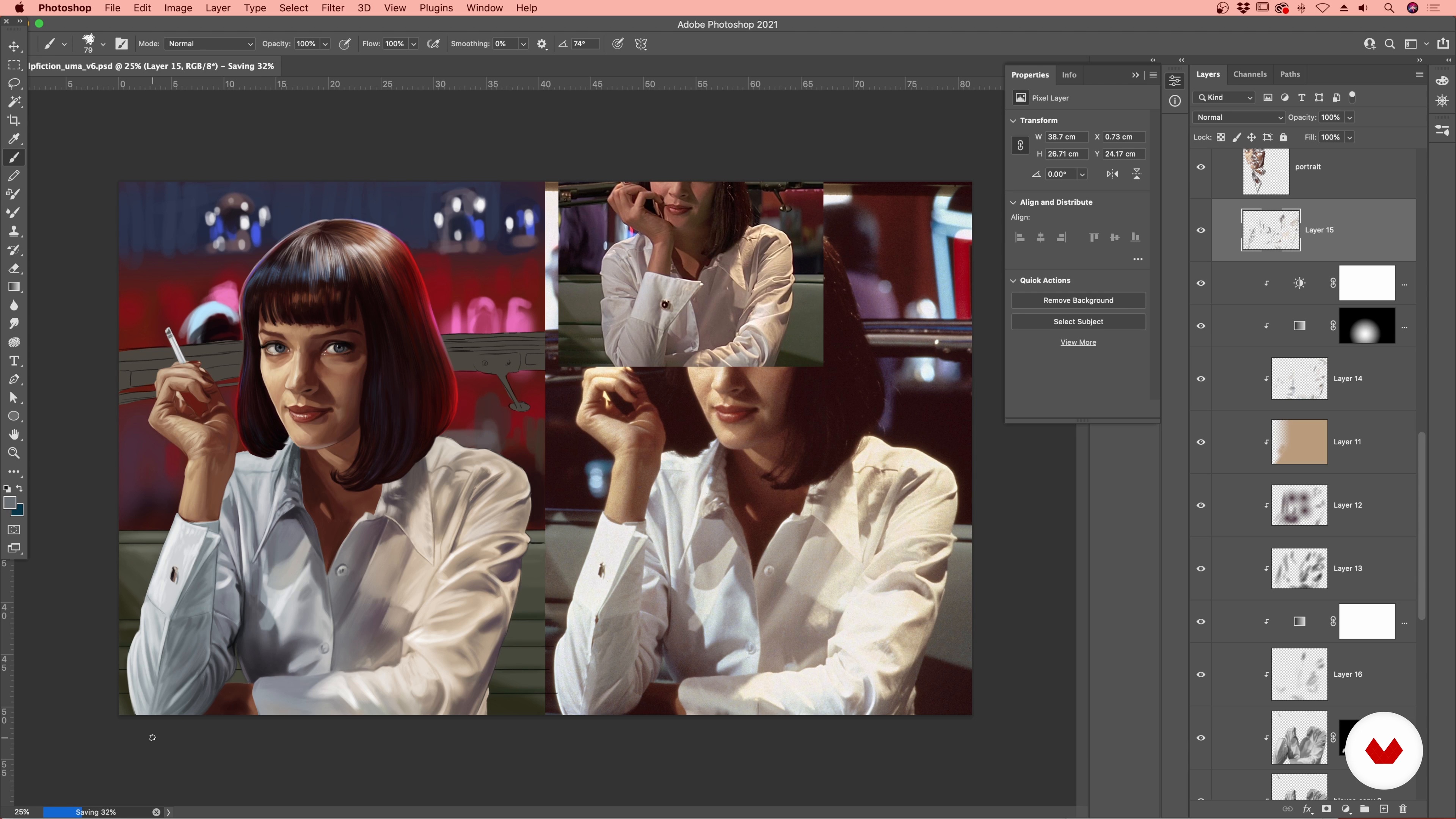Toggle symmetry paint butterfly icon
This screenshot has height=819, width=1456.
pos(640,44)
